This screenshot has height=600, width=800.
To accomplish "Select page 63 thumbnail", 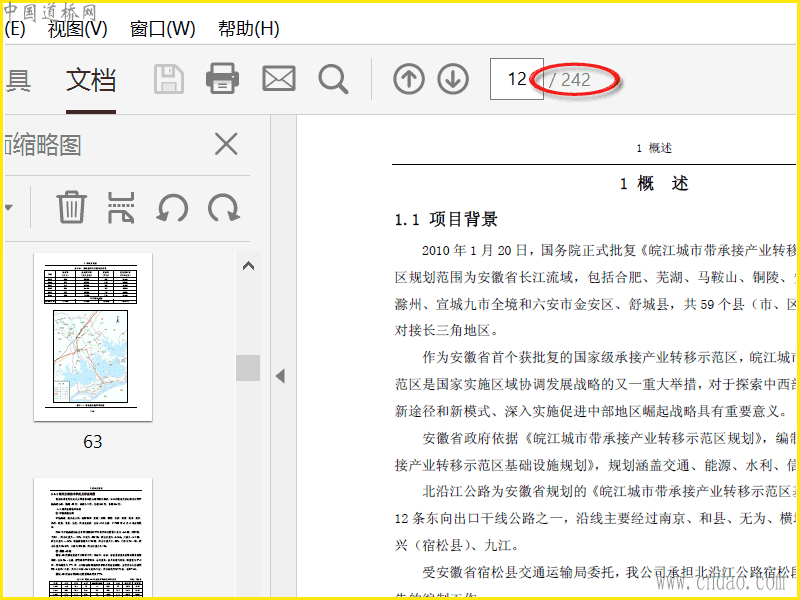I will coord(93,337).
